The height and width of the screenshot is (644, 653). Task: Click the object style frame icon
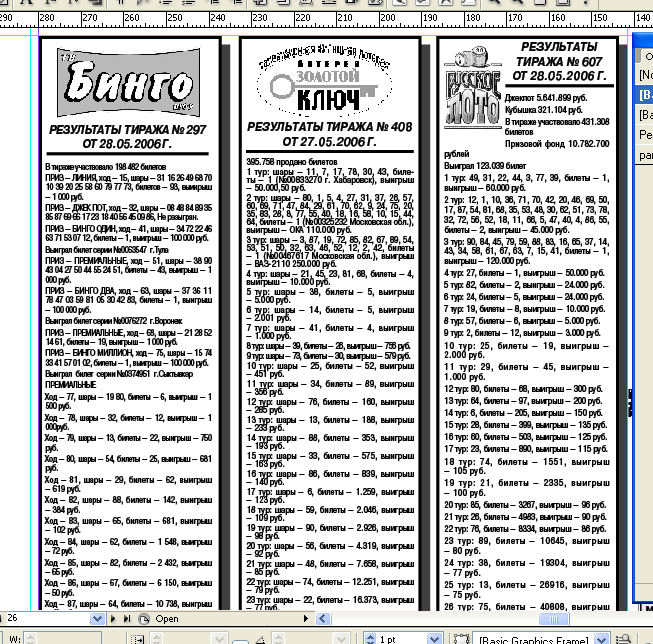tap(461, 639)
